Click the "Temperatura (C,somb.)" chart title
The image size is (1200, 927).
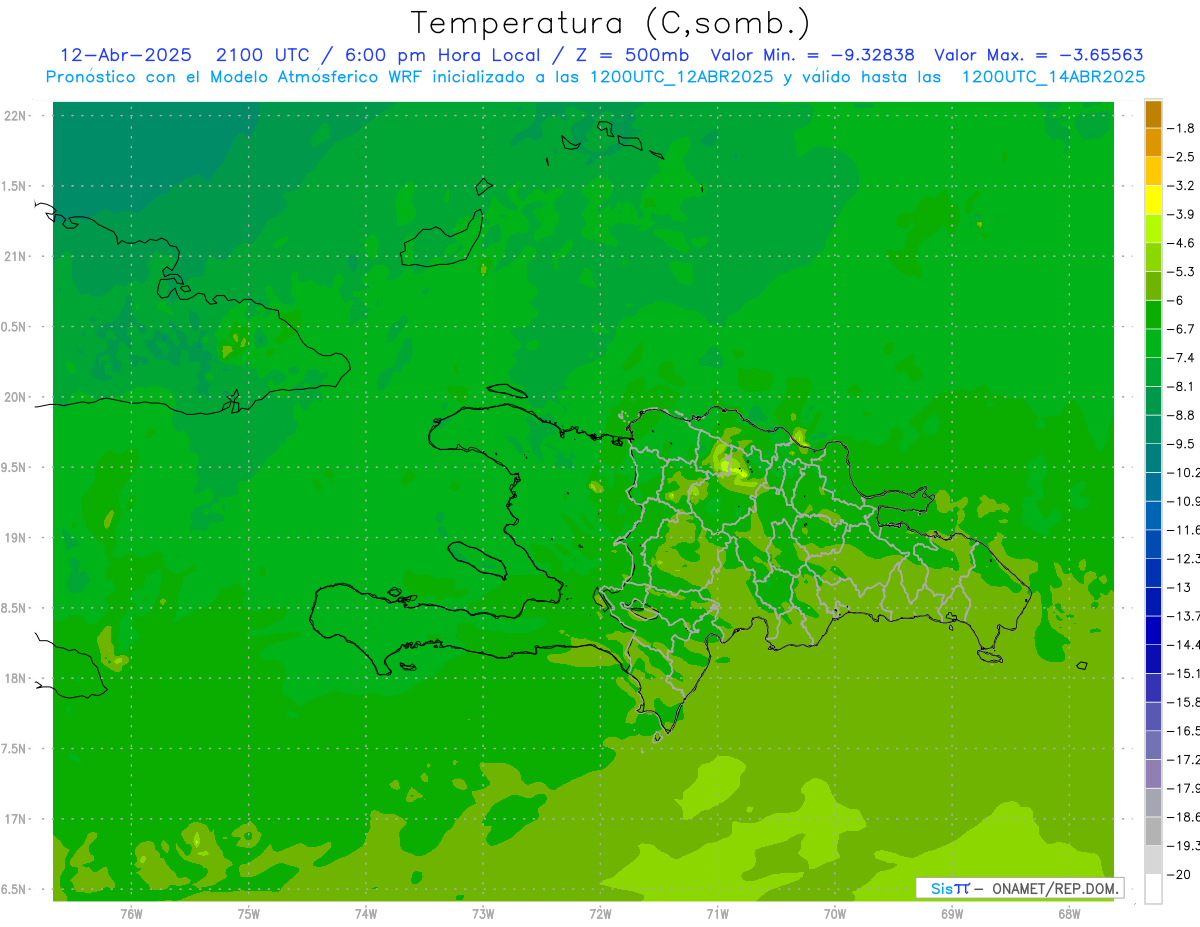[x=611, y=23]
